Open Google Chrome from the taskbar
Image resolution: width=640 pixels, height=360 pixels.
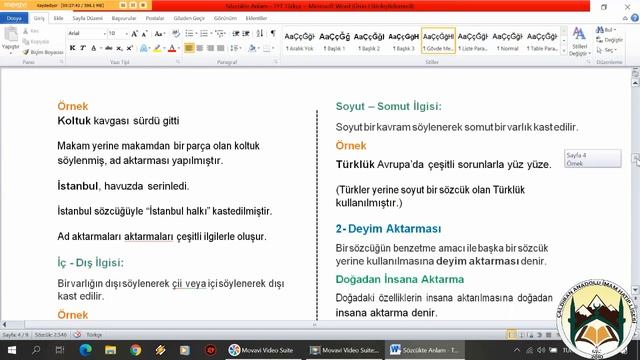click(x=136, y=350)
